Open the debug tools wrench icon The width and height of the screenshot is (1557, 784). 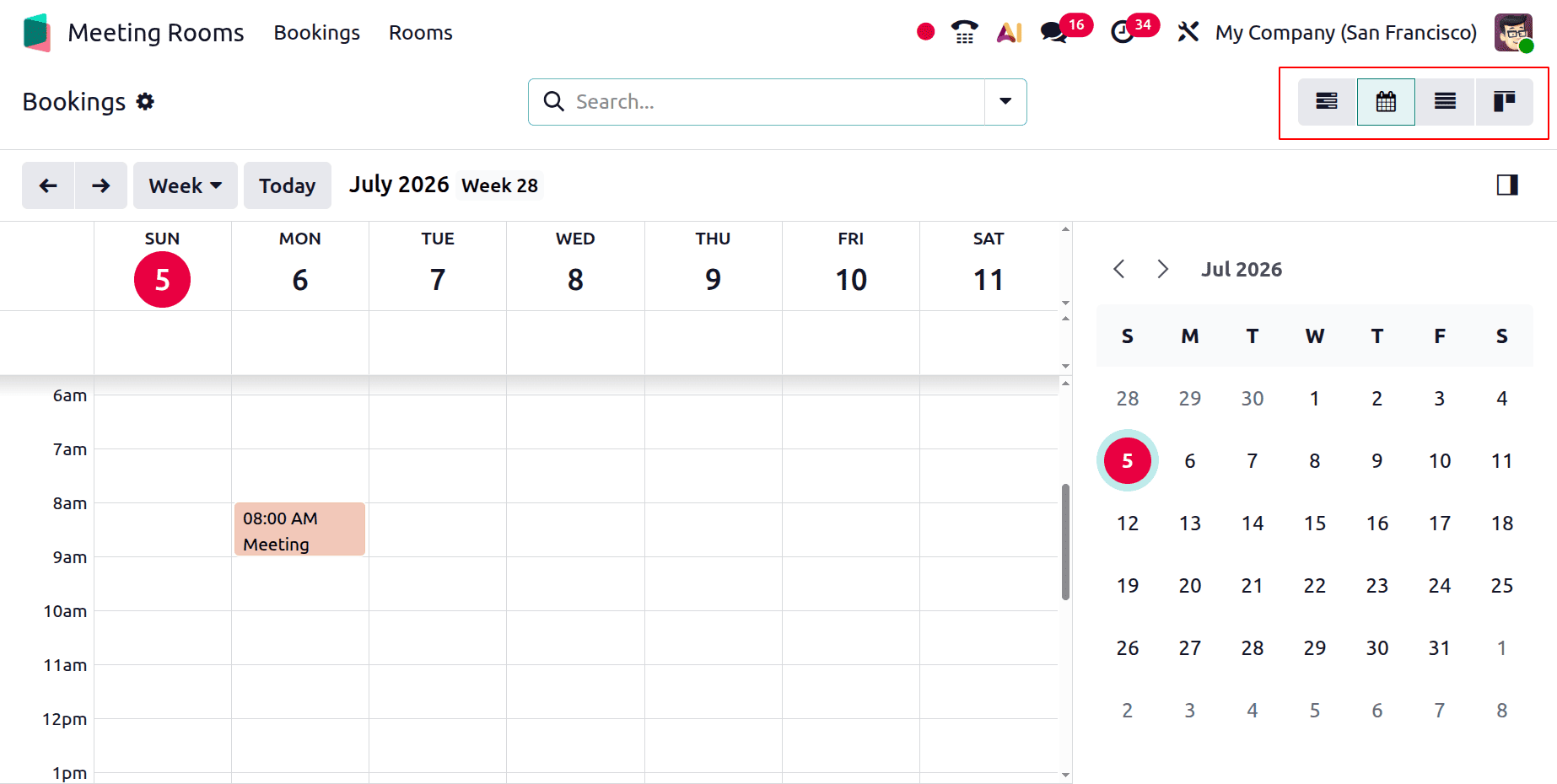1188,32
